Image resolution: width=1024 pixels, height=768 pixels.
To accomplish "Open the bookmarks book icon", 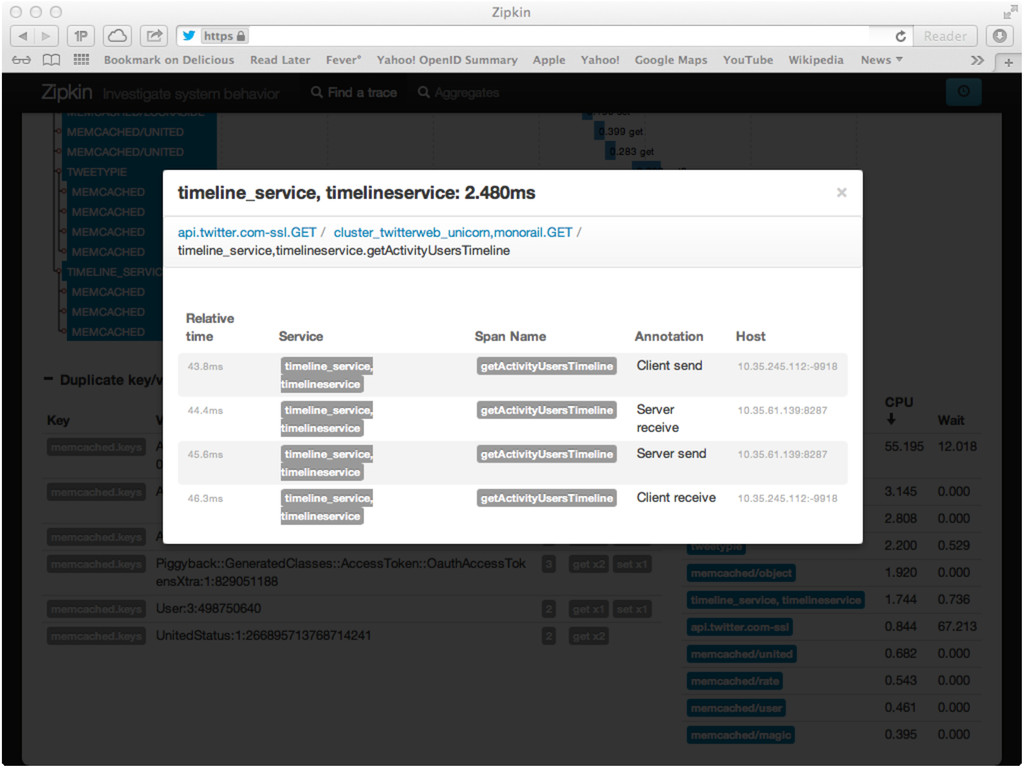I will click(x=51, y=60).
